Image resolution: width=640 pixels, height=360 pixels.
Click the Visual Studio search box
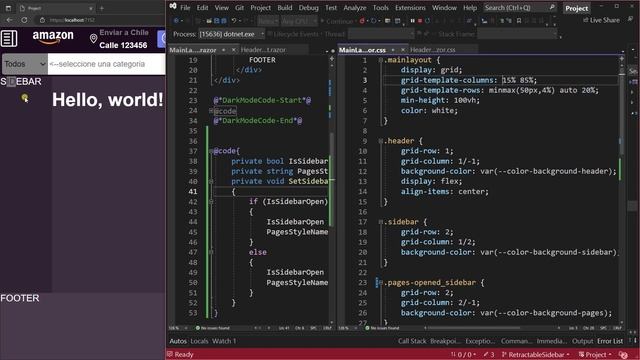(x=520, y=8)
